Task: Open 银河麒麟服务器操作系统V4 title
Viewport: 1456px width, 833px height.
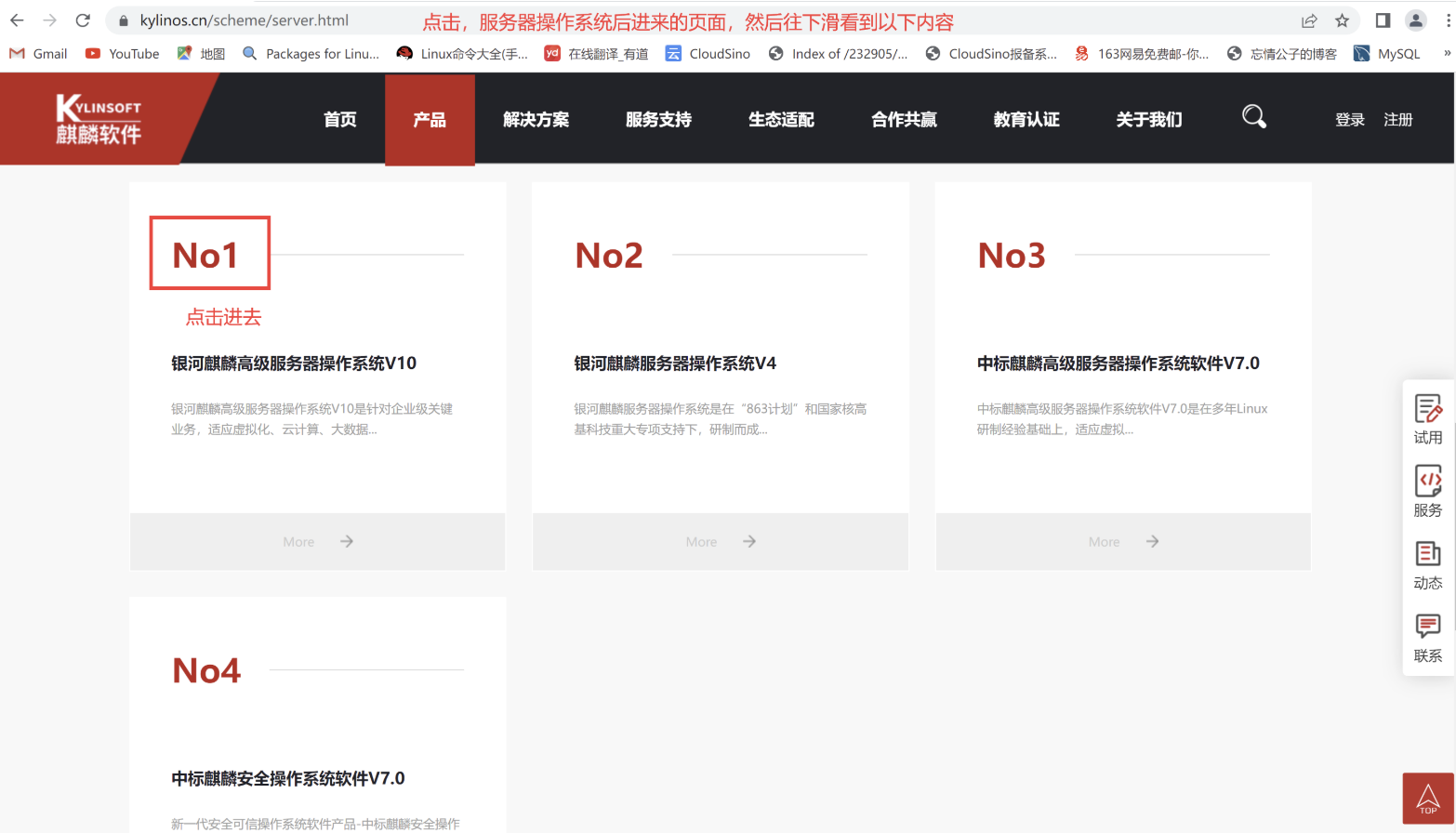Action: click(675, 364)
